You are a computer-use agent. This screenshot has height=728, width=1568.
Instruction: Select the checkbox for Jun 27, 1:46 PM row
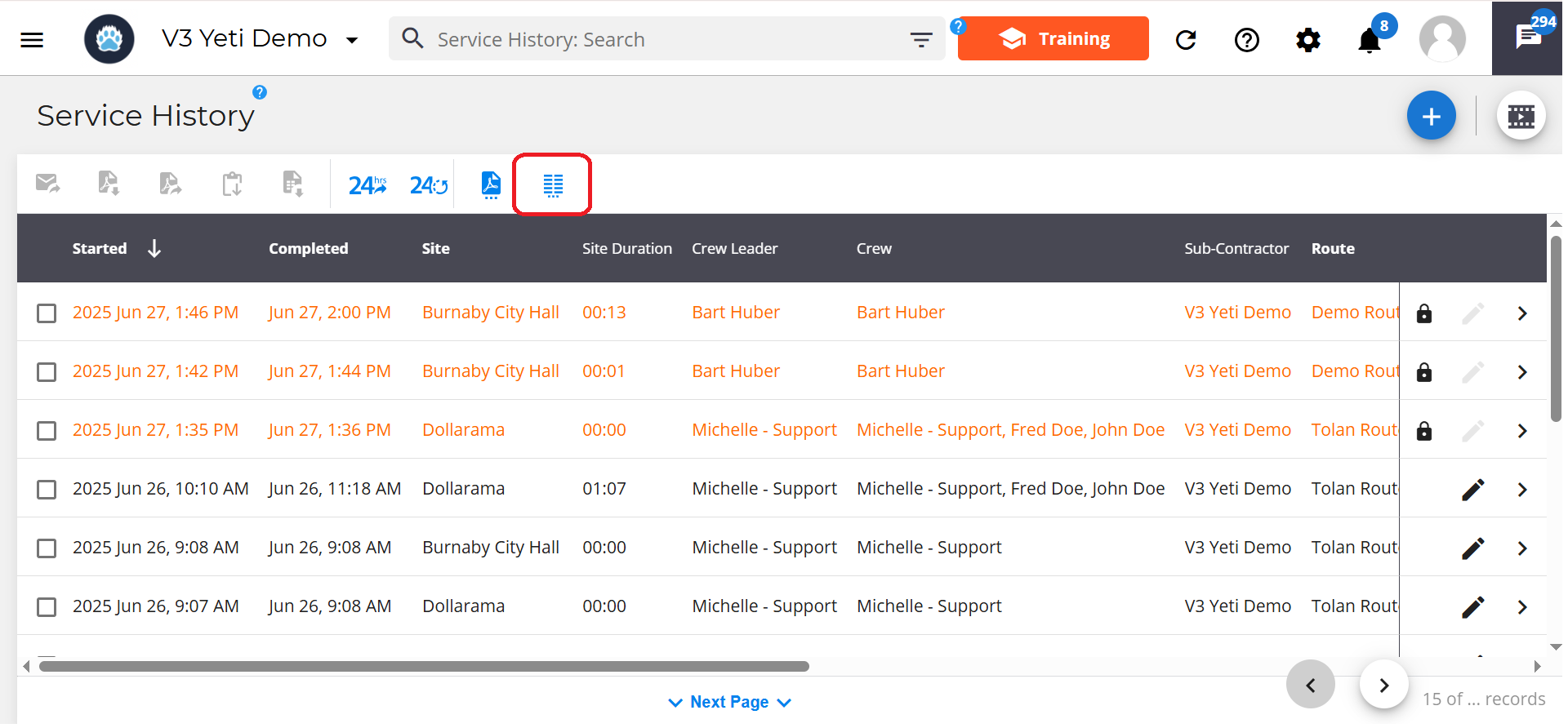coord(47,313)
